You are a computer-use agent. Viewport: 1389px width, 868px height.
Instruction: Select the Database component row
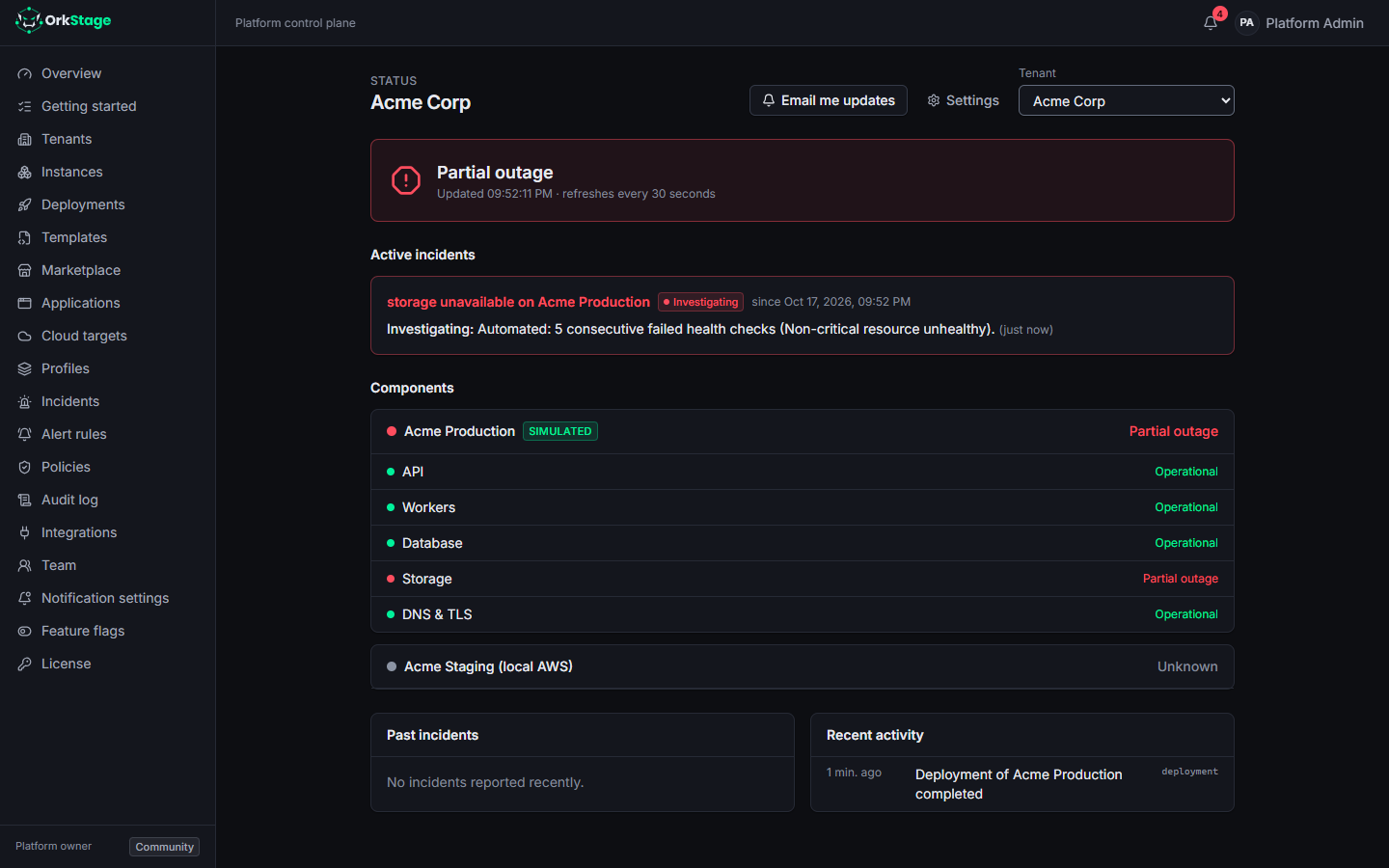tap(802, 543)
